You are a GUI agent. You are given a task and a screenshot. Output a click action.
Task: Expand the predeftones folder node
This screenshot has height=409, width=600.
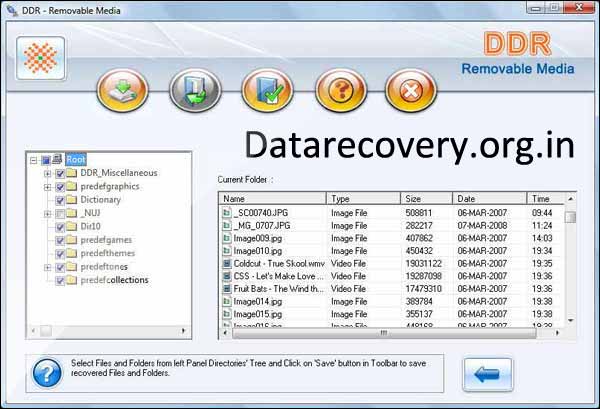[47, 267]
